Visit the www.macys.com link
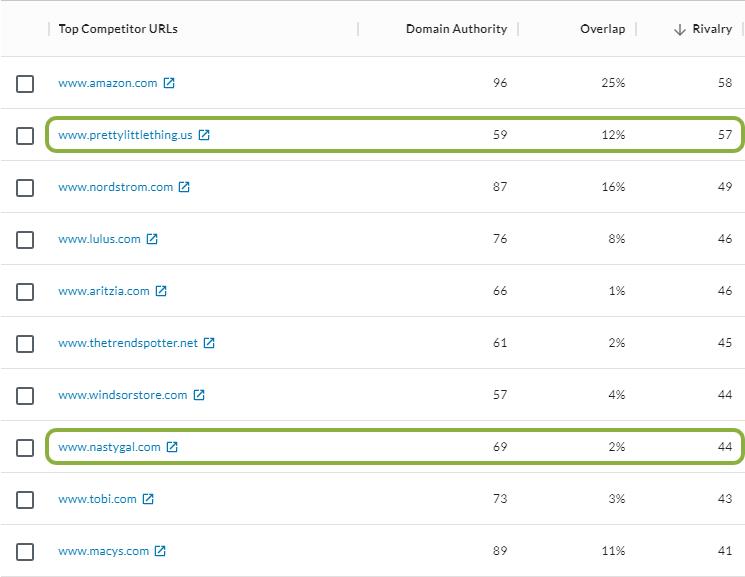The height and width of the screenshot is (577, 745). (x=103, y=551)
